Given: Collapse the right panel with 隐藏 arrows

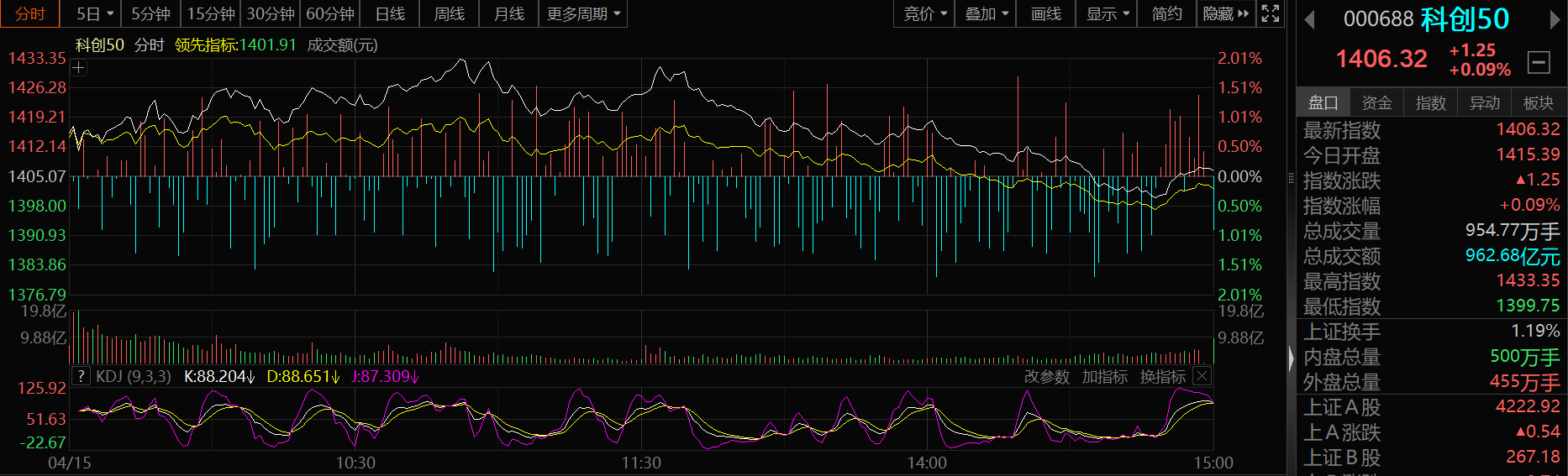Looking at the screenshot, I should (1226, 13).
